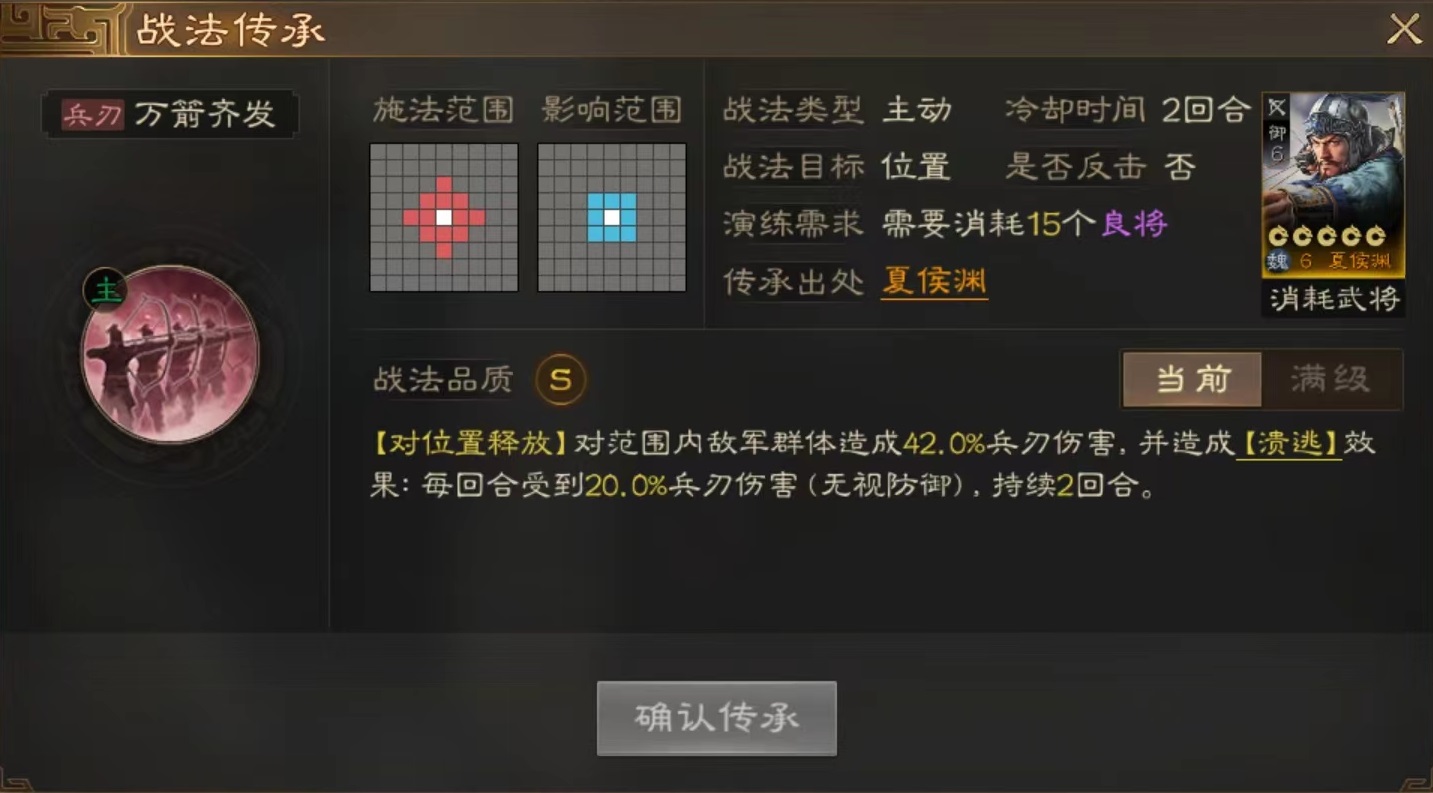Click the 魏 faction badge on the card
The width and height of the screenshot is (1433, 793).
[1278, 262]
